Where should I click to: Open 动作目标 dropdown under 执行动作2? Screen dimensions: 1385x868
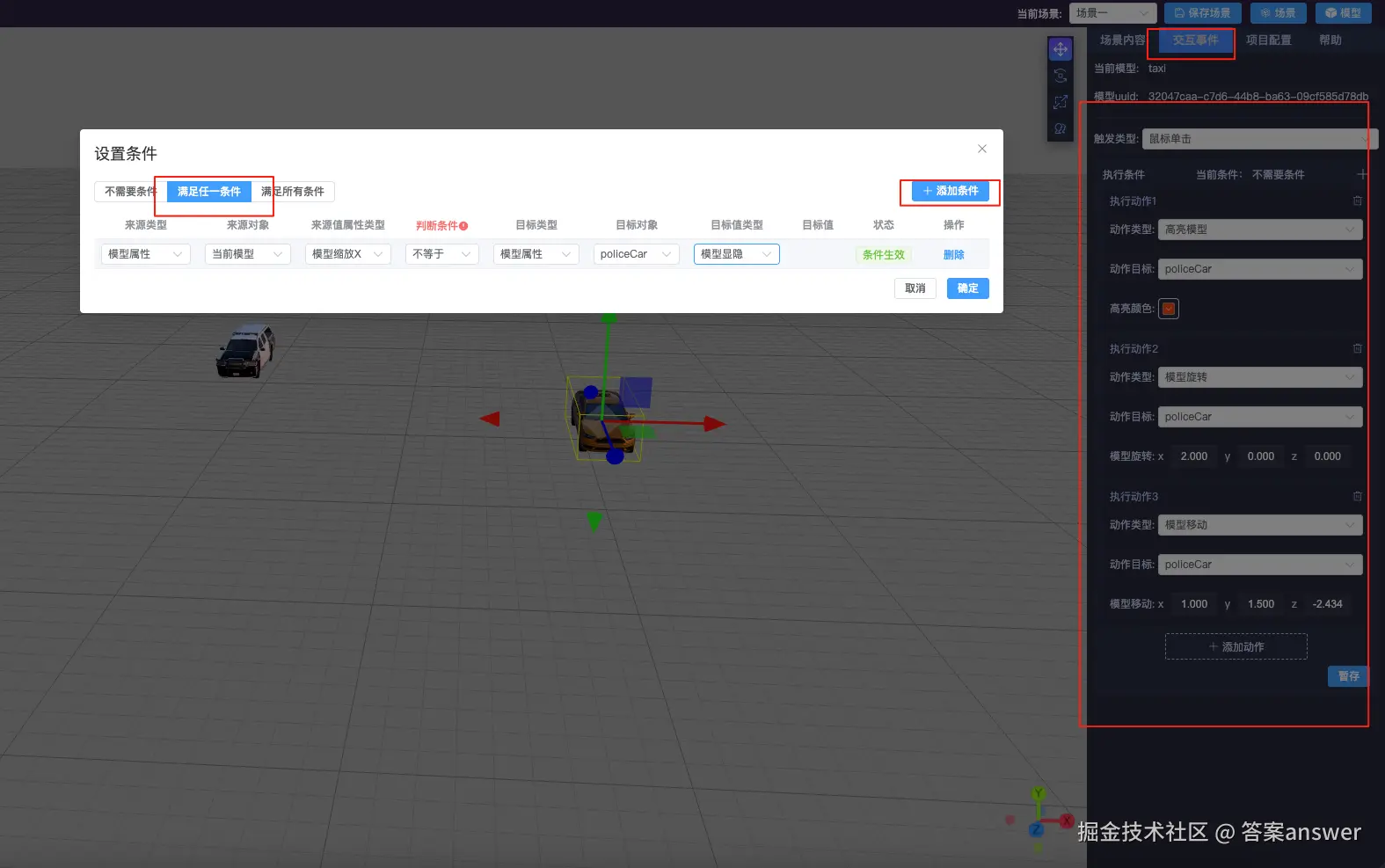point(1260,417)
